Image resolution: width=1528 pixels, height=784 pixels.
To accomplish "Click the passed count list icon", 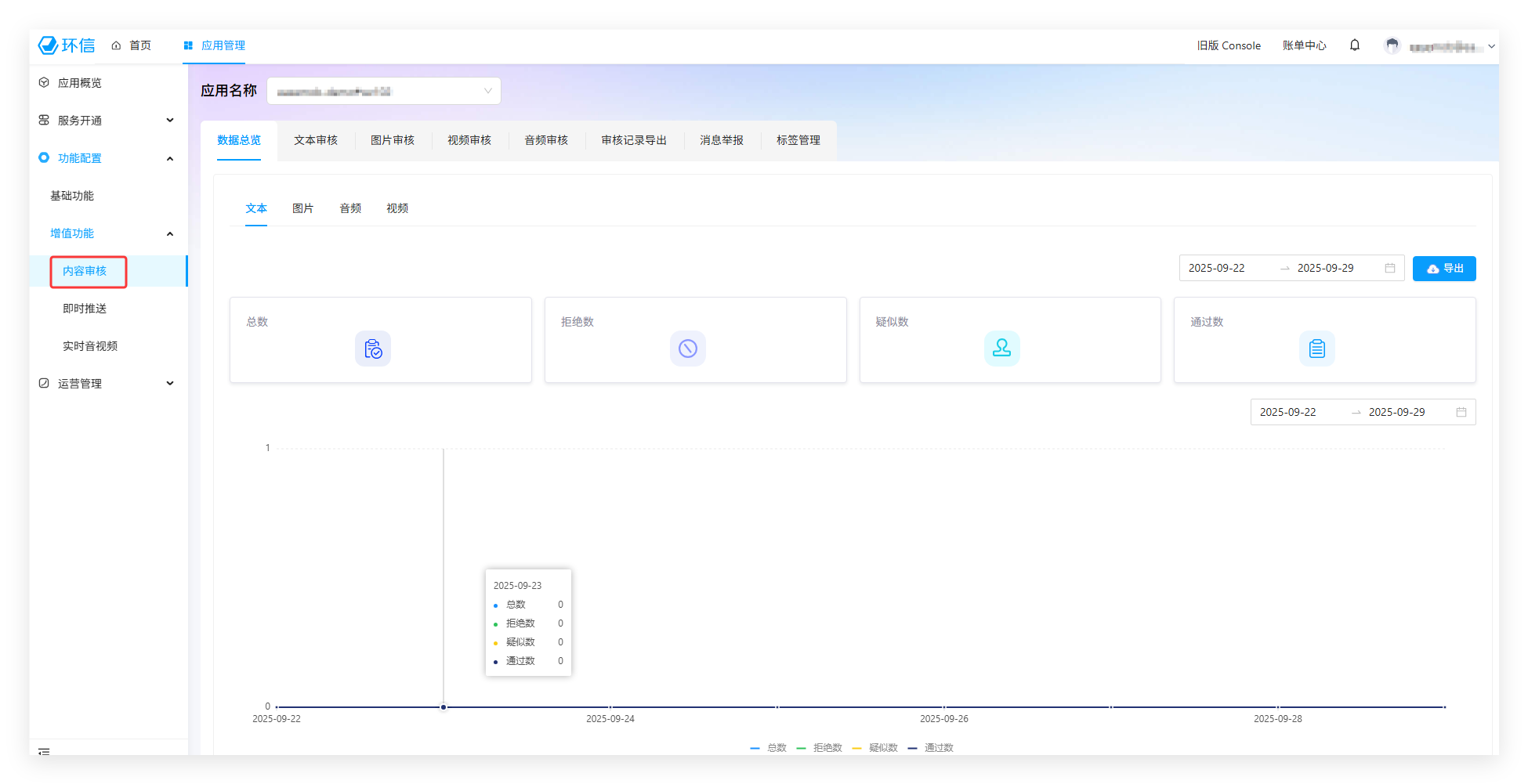I will [x=1316, y=349].
